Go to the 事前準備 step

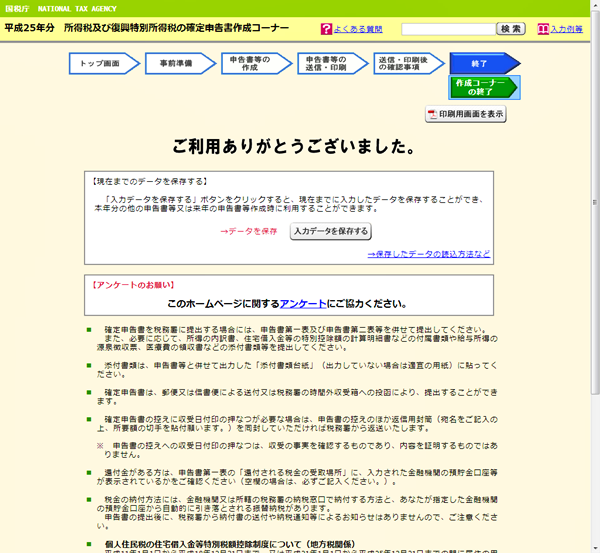click(180, 64)
